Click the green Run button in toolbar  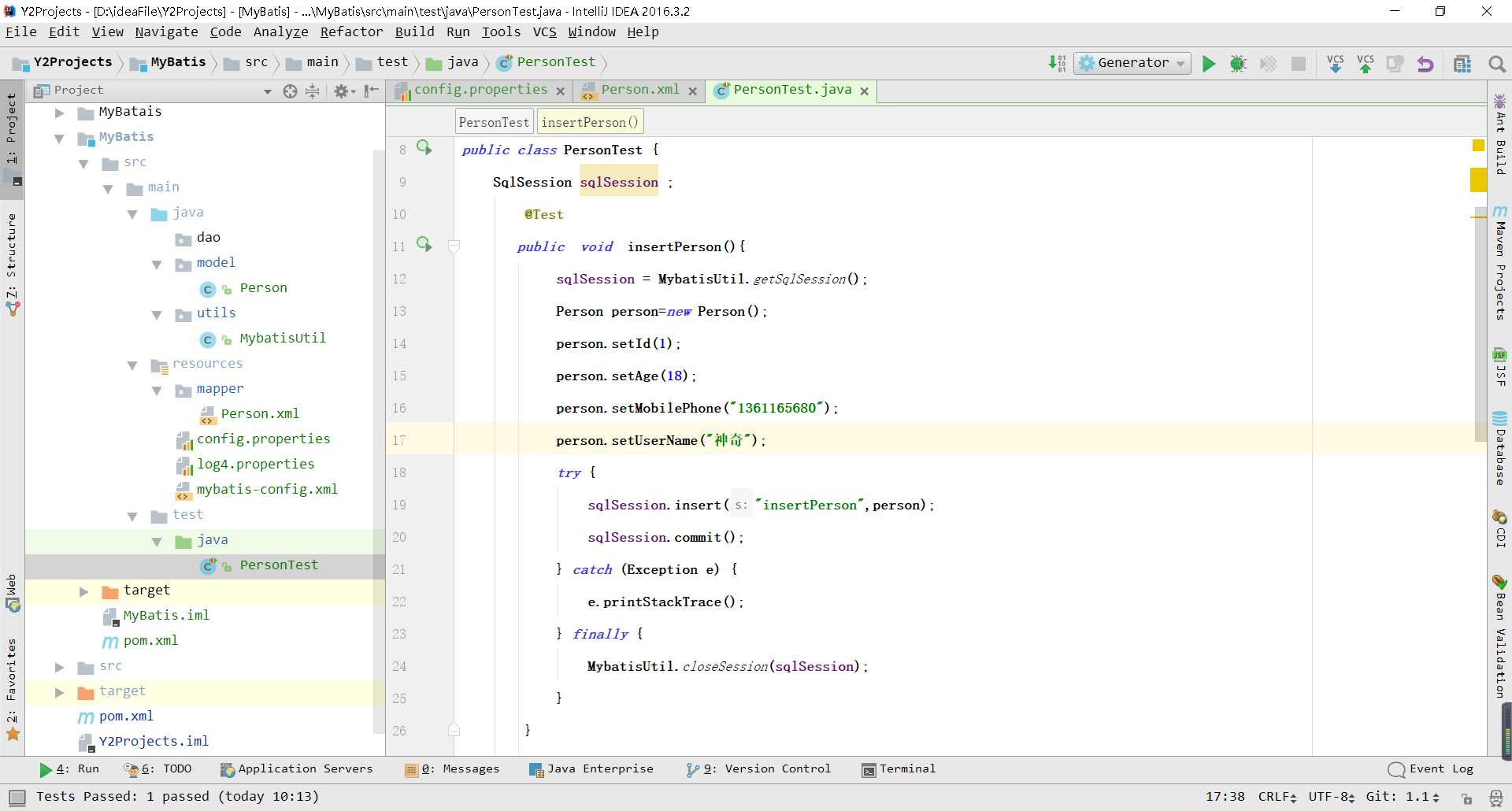click(1208, 64)
